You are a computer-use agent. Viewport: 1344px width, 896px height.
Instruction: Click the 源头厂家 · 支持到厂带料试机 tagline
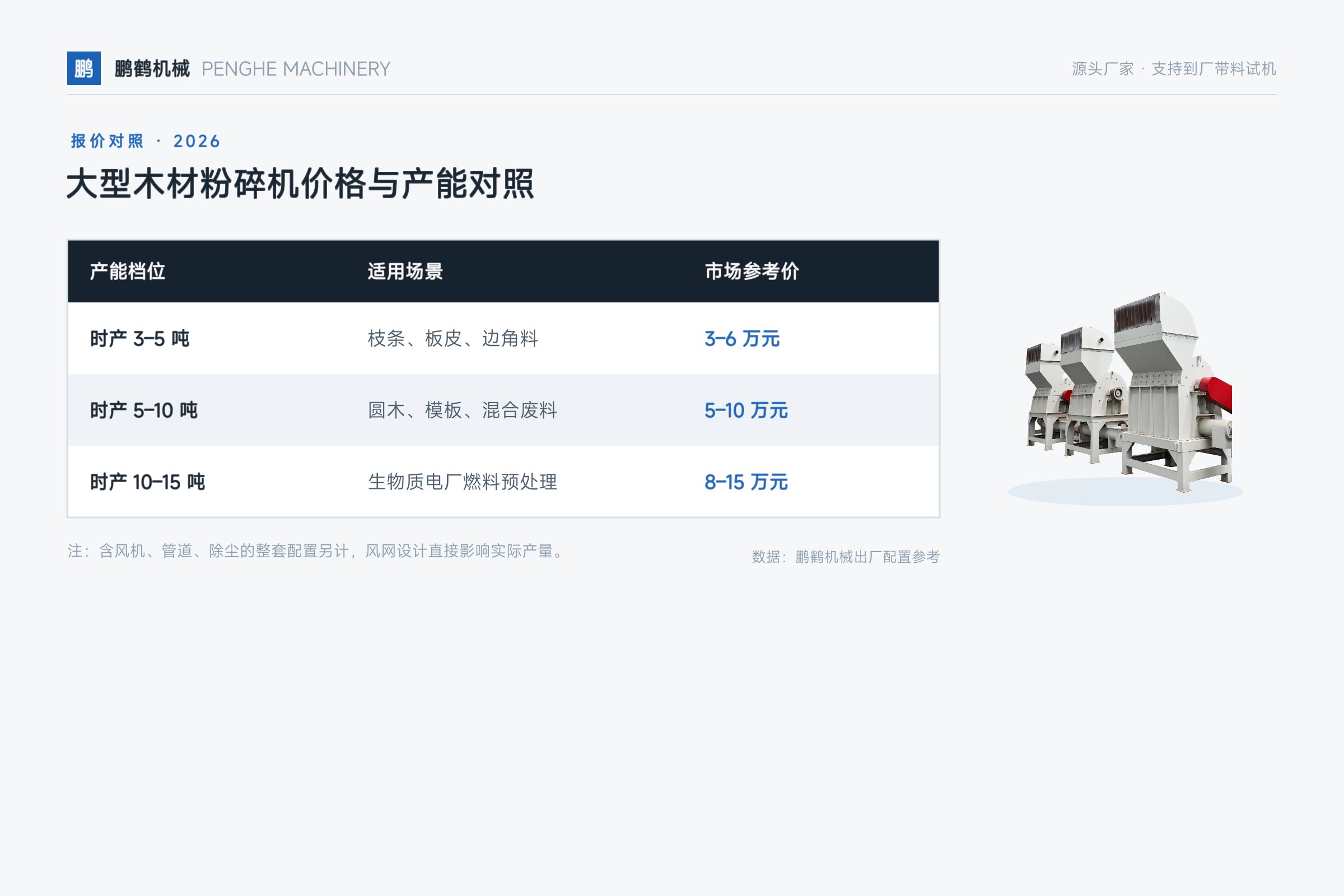pos(1174,68)
